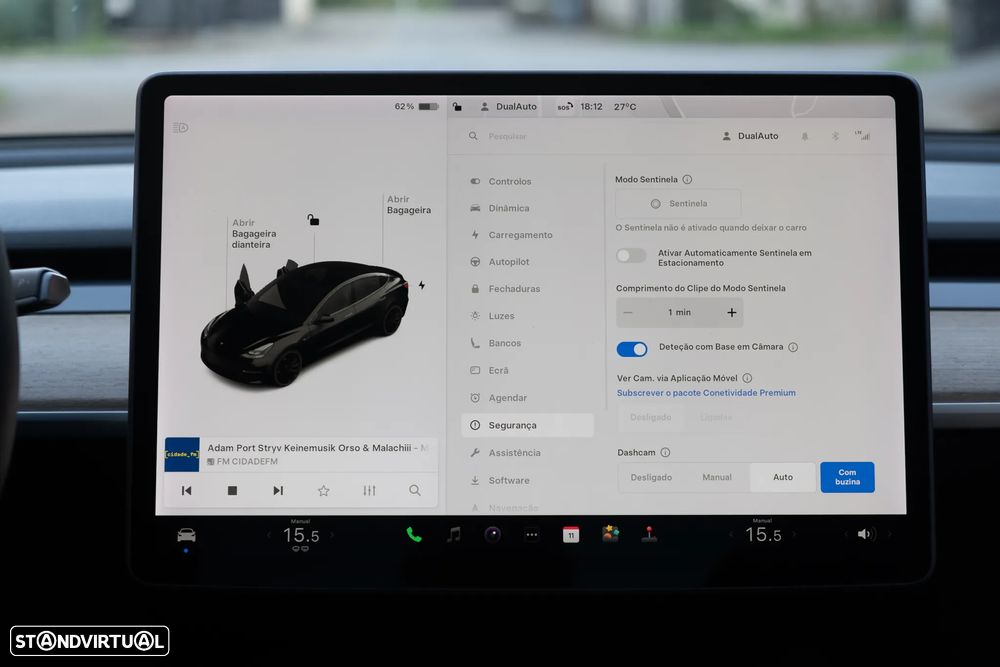Screen dimensions: 1000x667
Task: Tap the volume speaker icon
Action: [x=864, y=534]
